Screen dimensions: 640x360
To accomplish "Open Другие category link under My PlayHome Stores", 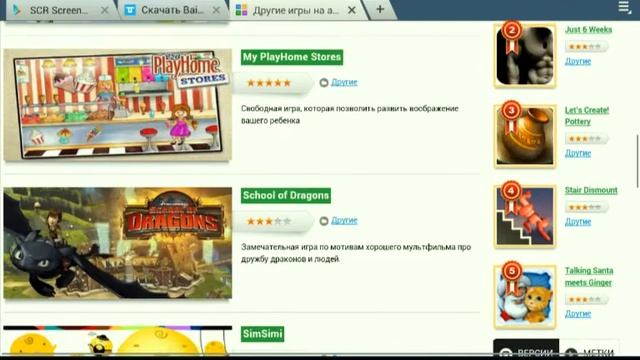I will pyautogui.click(x=344, y=82).
